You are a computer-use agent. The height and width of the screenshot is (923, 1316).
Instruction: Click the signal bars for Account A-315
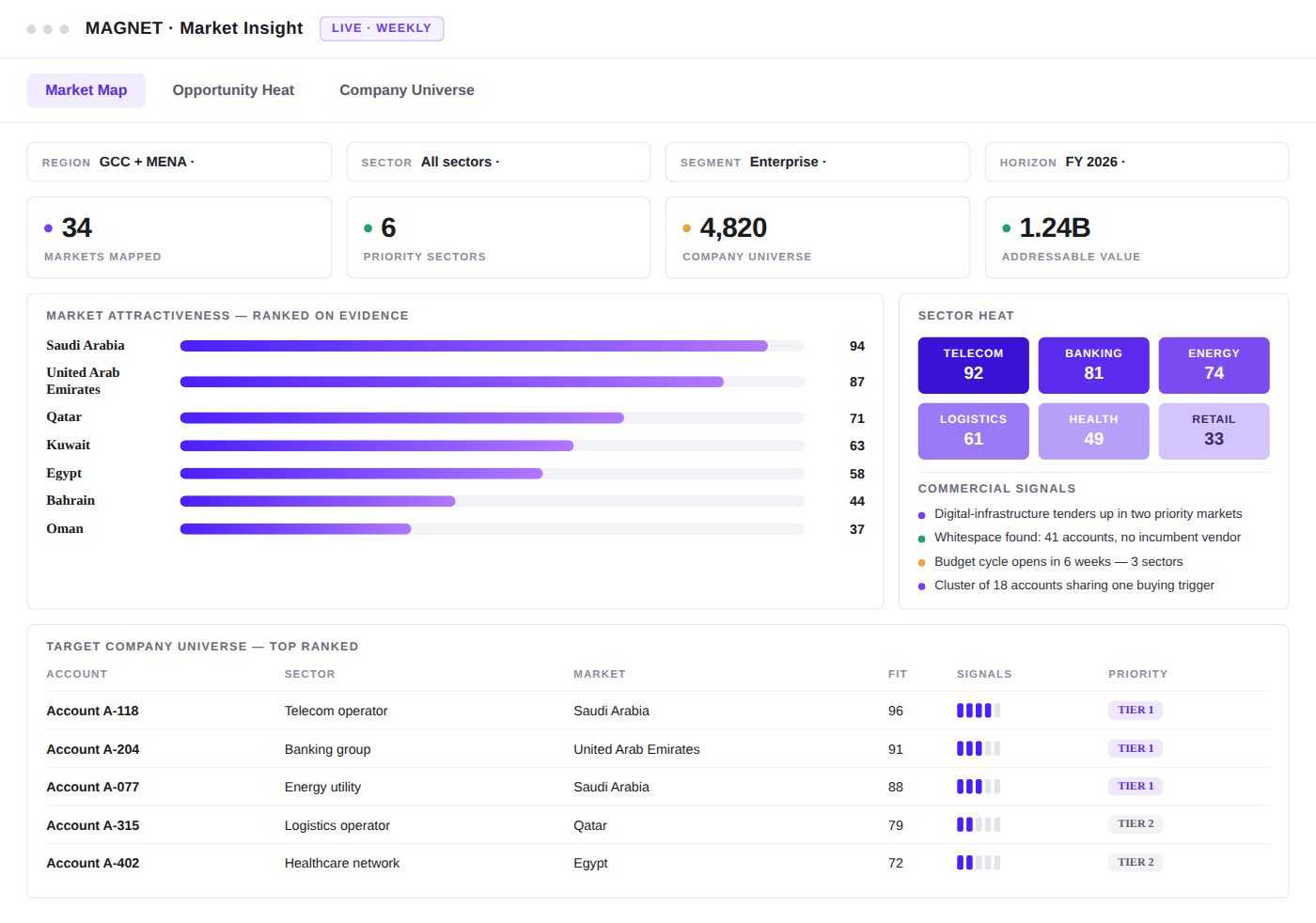pos(979,824)
